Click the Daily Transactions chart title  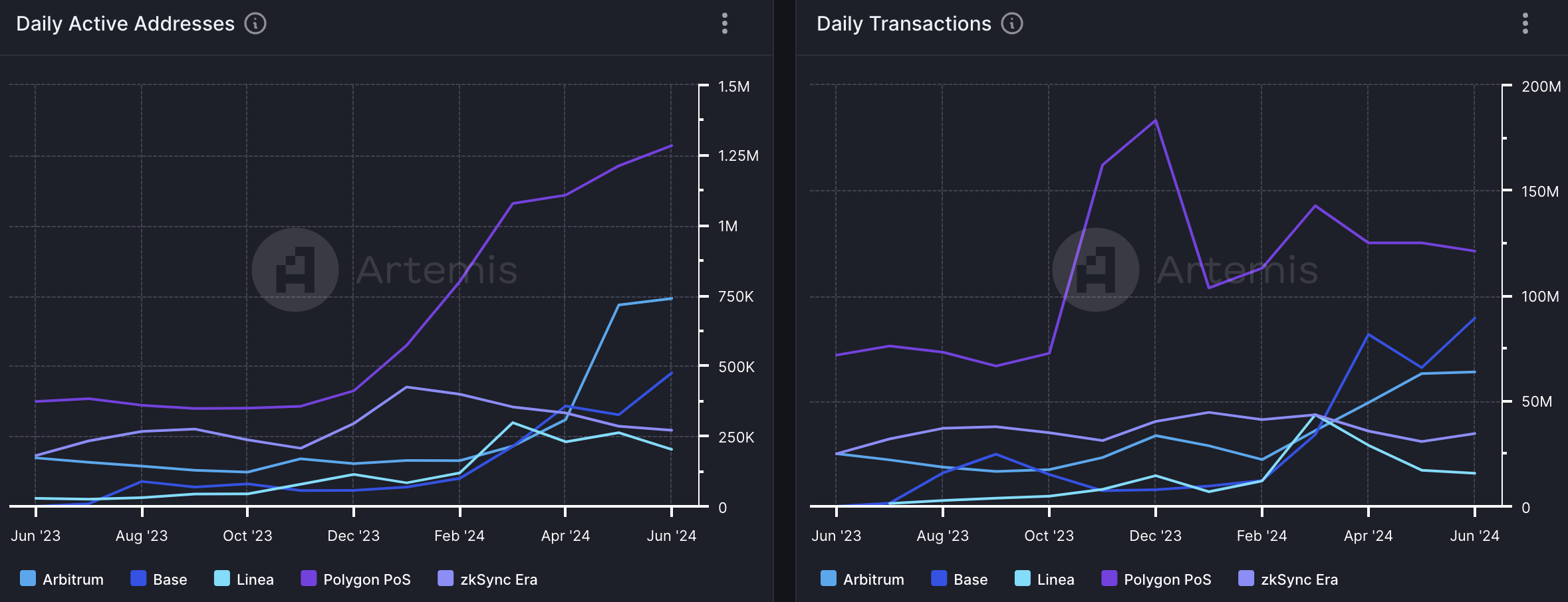coord(904,24)
